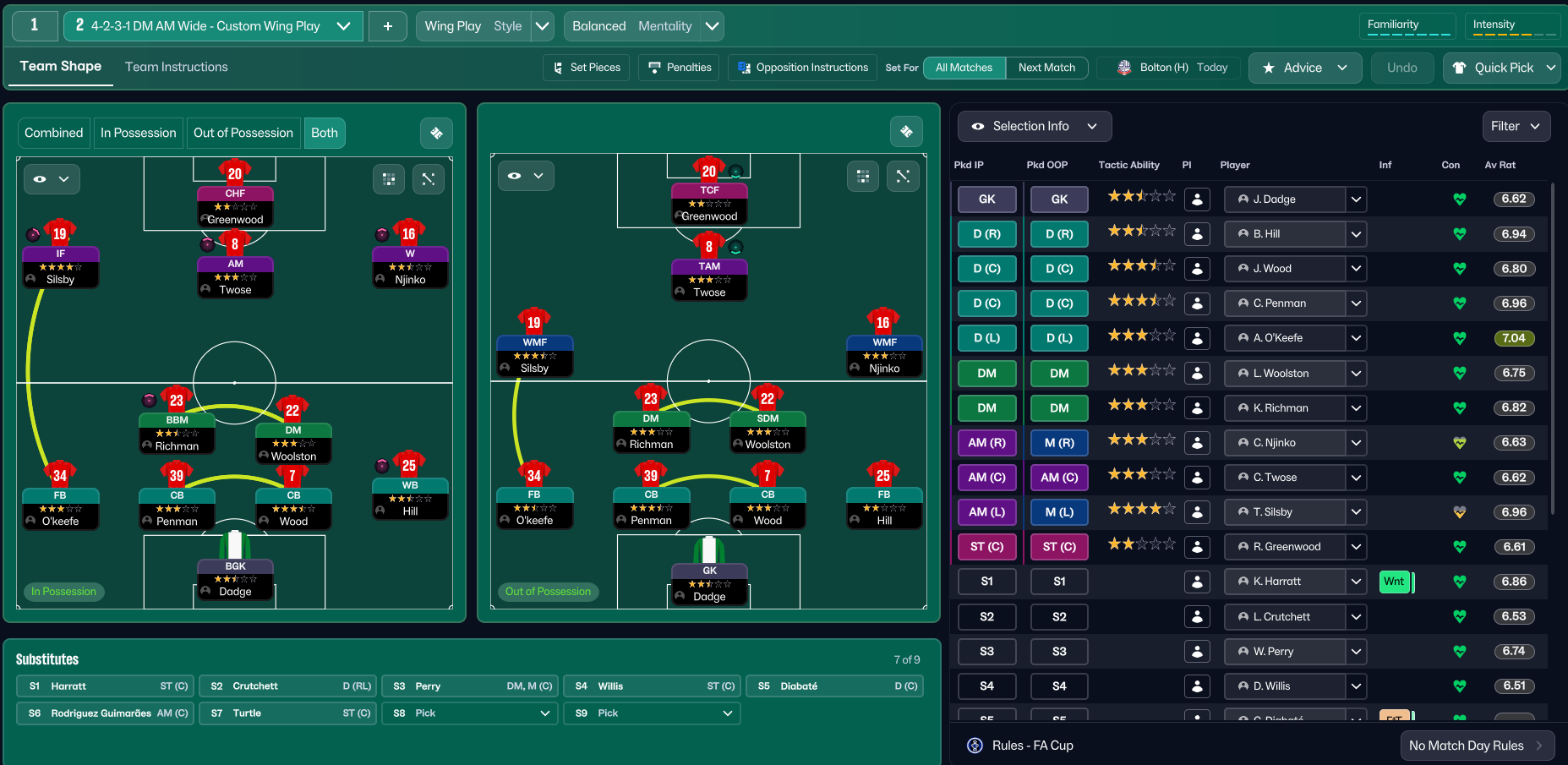This screenshot has height=765, width=1568.
Task: Click the pitch style icon in the Out of Possession panel
Action: click(906, 132)
